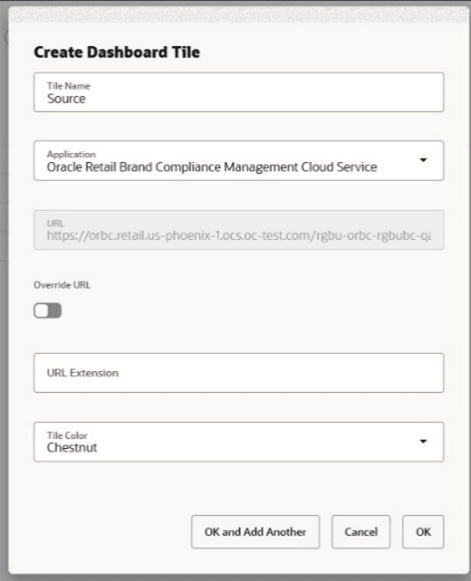Click the Tile Name input field
The height and width of the screenshot is (581, 471).
click(x=239, y=92)
